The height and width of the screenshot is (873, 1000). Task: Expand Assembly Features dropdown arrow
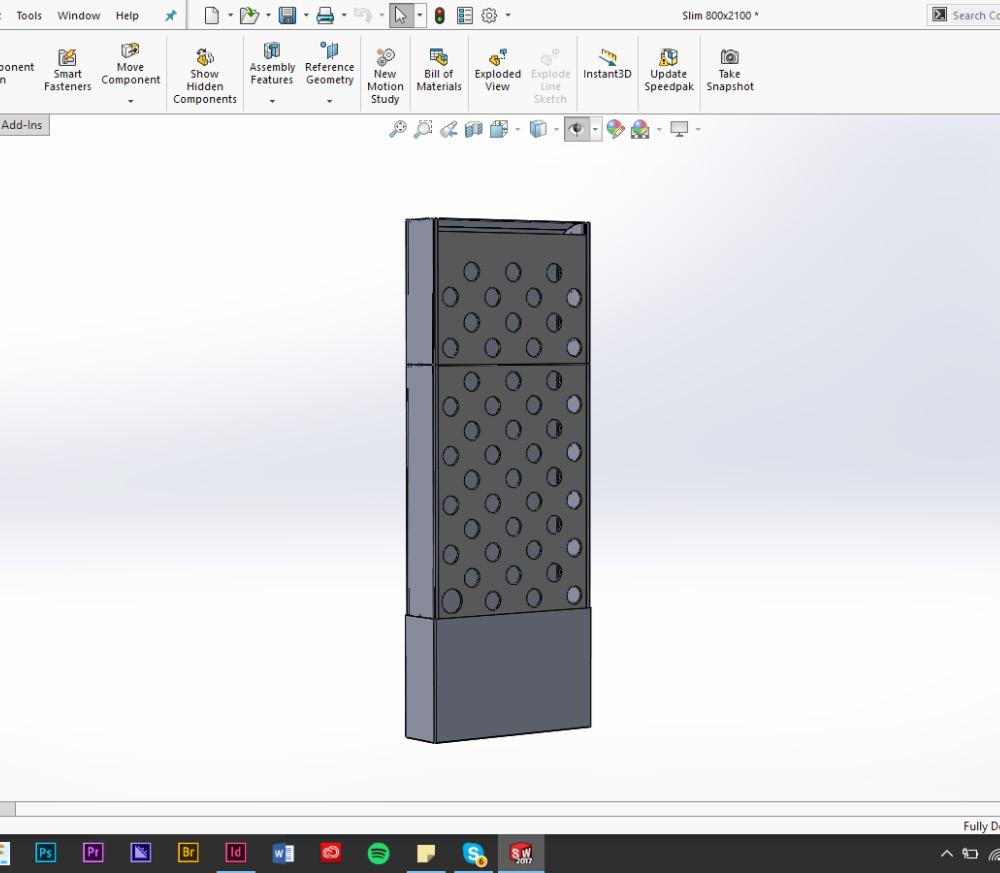tap(272, 101)
